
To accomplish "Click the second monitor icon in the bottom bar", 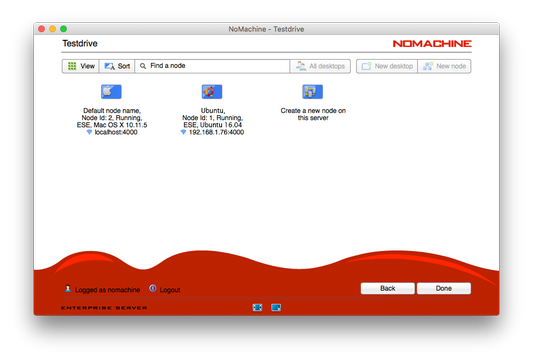I will click(x=276, y=308).
